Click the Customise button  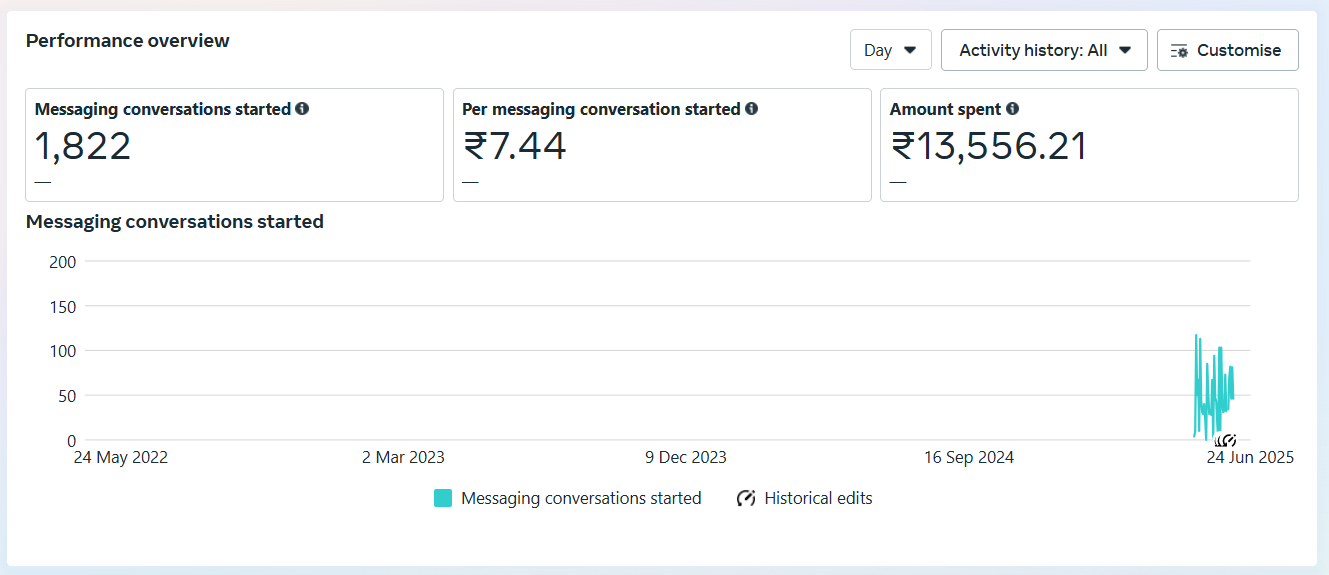1227,50
